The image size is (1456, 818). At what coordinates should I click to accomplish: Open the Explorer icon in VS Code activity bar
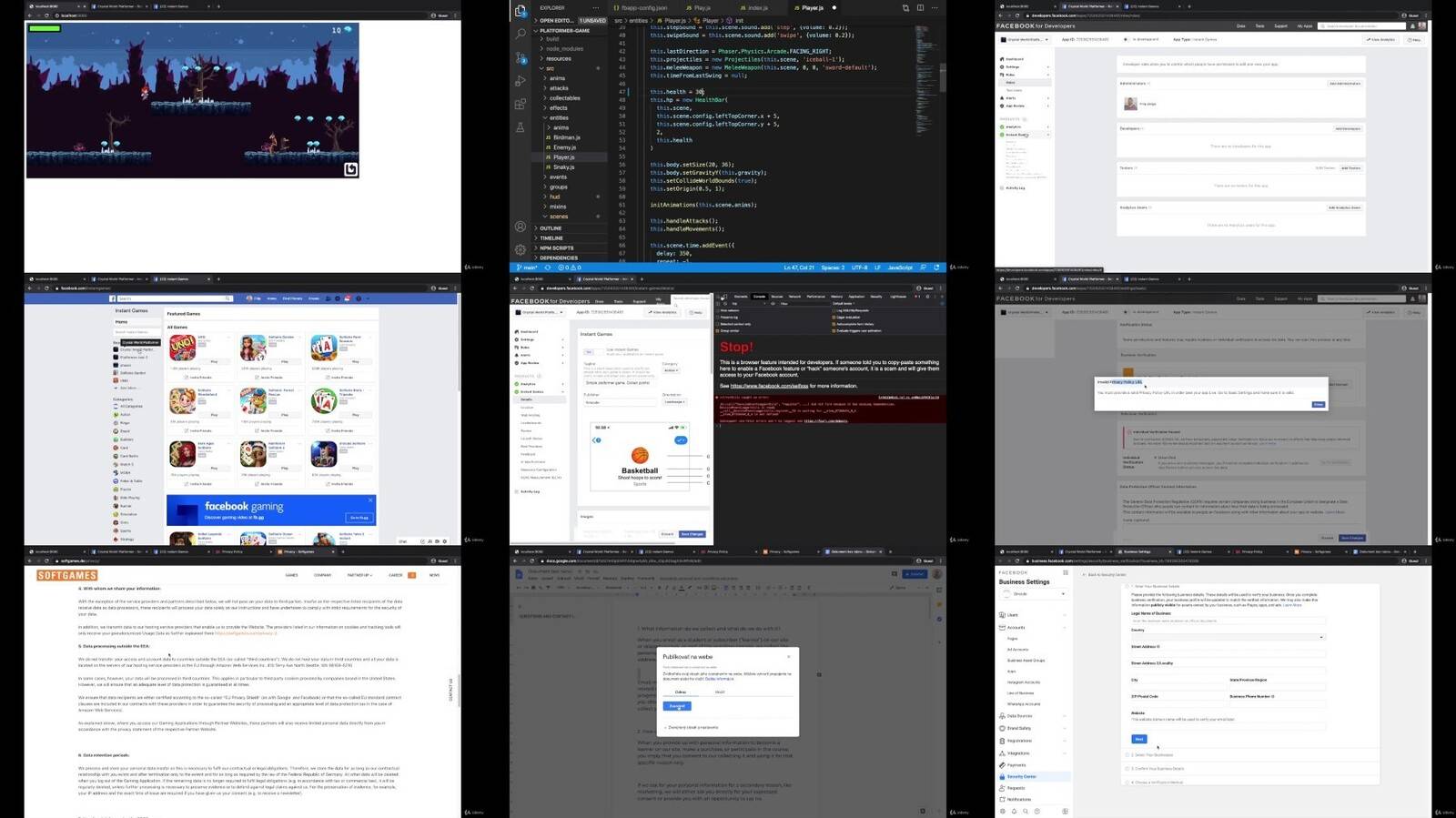click(x=521, y=11)
